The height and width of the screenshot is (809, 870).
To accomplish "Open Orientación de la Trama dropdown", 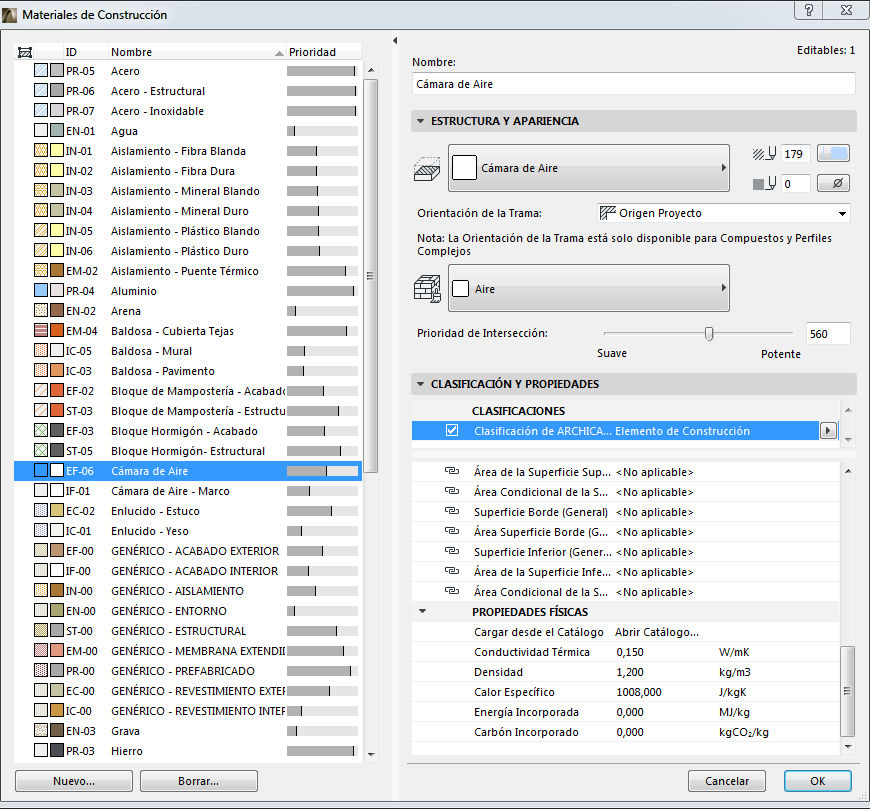I will click(723, 213).
